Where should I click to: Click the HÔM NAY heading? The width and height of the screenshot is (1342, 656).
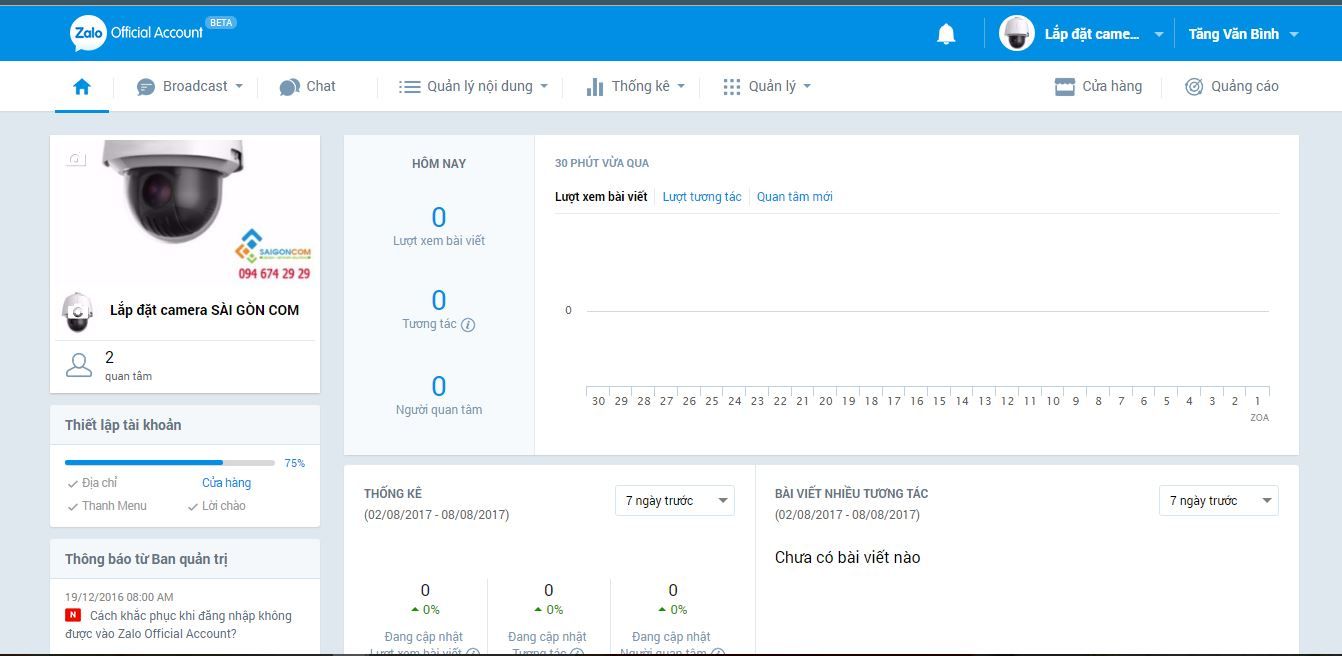(x=439, y=164)
